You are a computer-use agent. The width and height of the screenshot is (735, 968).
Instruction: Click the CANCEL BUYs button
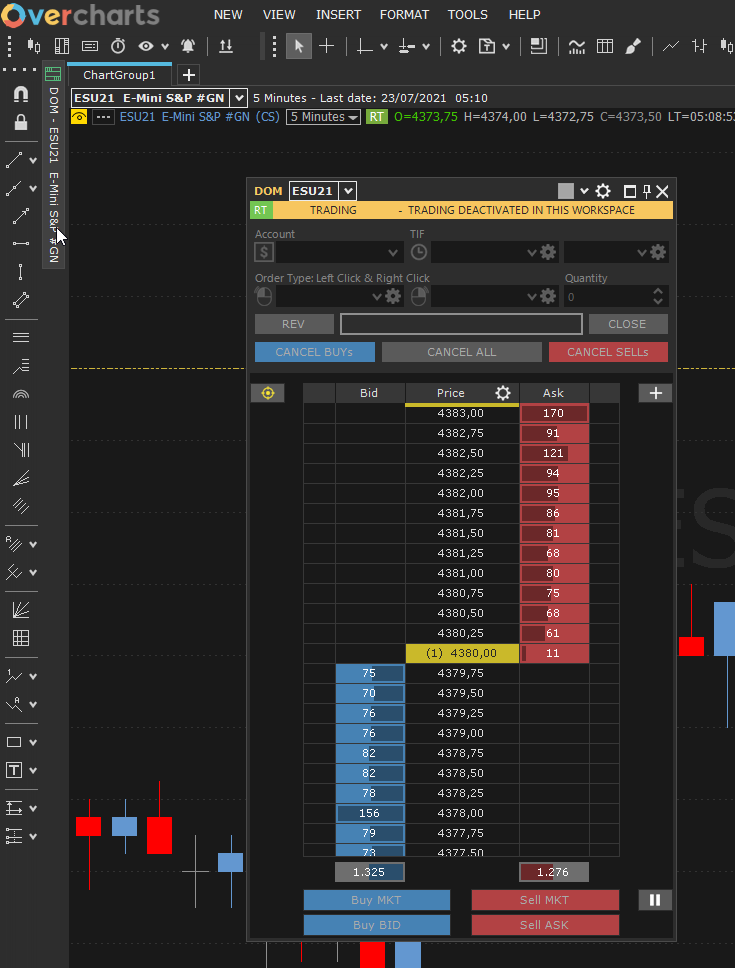pyautogui.click(x=315, y=352)
